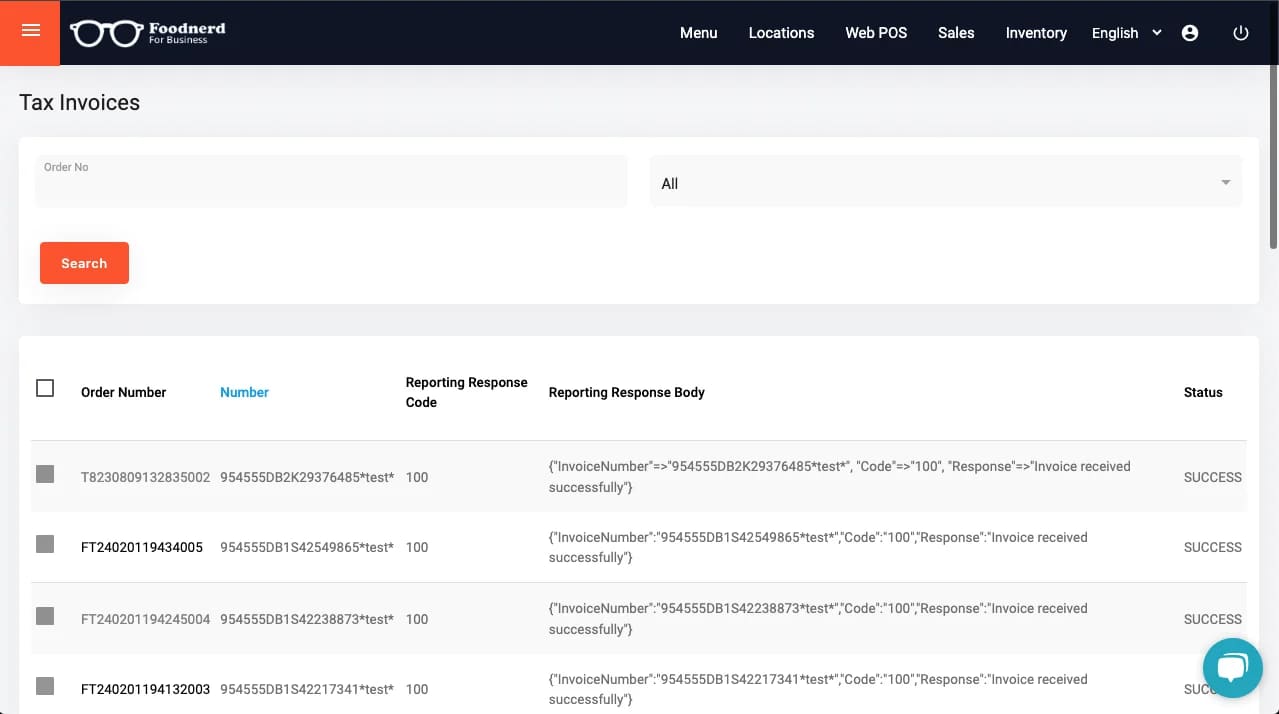Click the Foodnerd glasses logo
The height and width of the screenshot is (714, 1279).
148,33
